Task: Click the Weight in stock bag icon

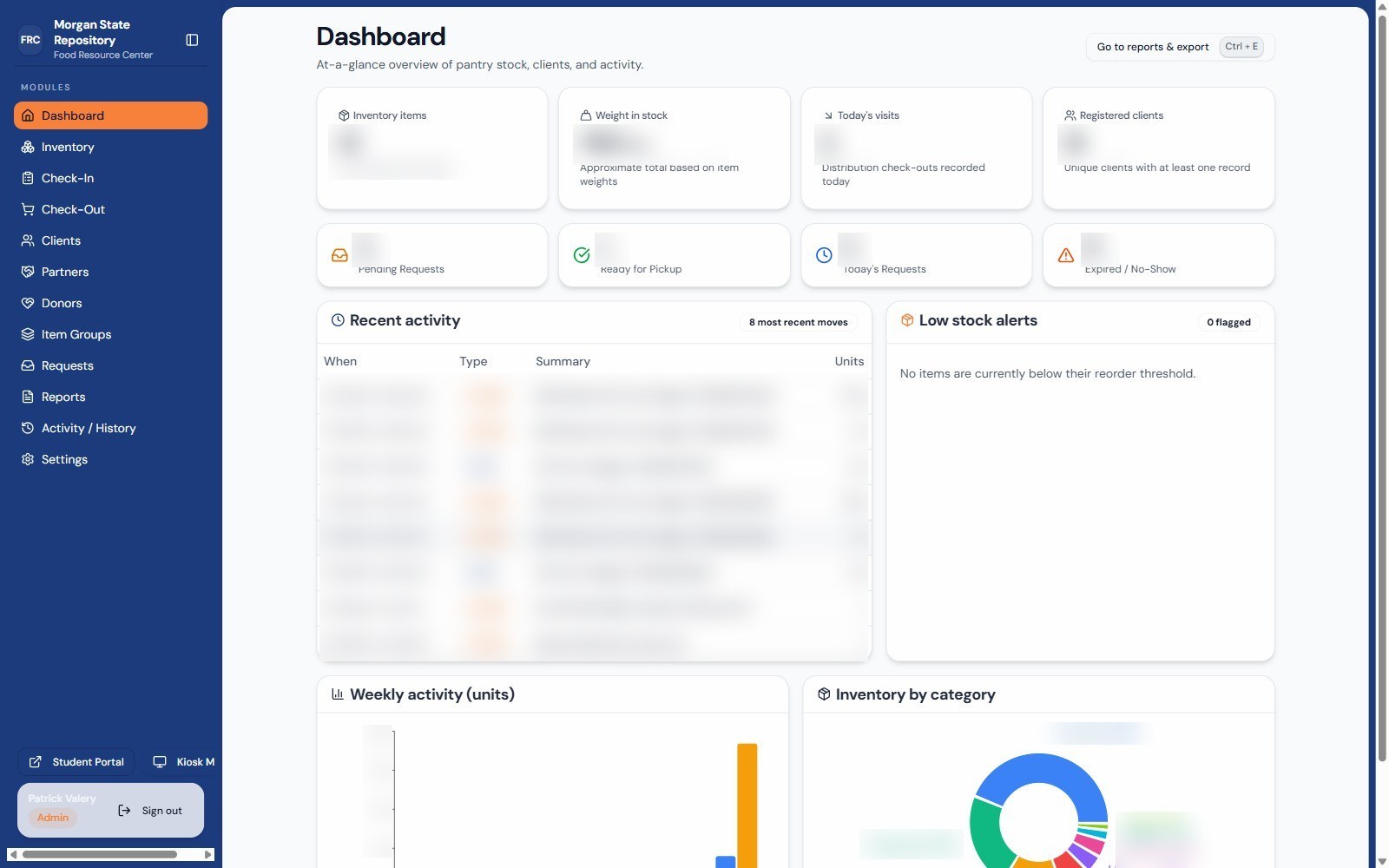Action: tap(586, 115)
